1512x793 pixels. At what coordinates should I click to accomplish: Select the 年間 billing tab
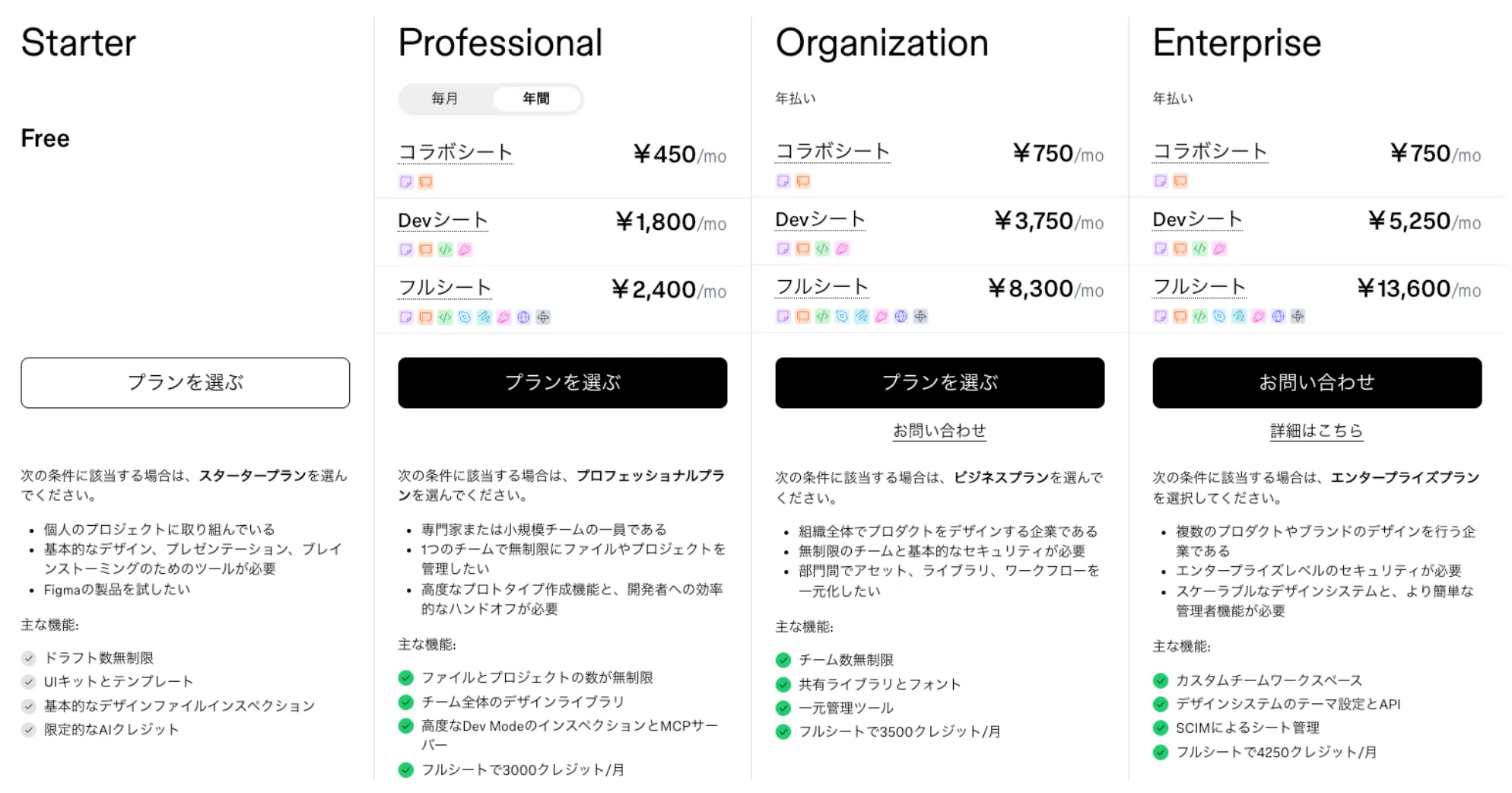point(537,98)
